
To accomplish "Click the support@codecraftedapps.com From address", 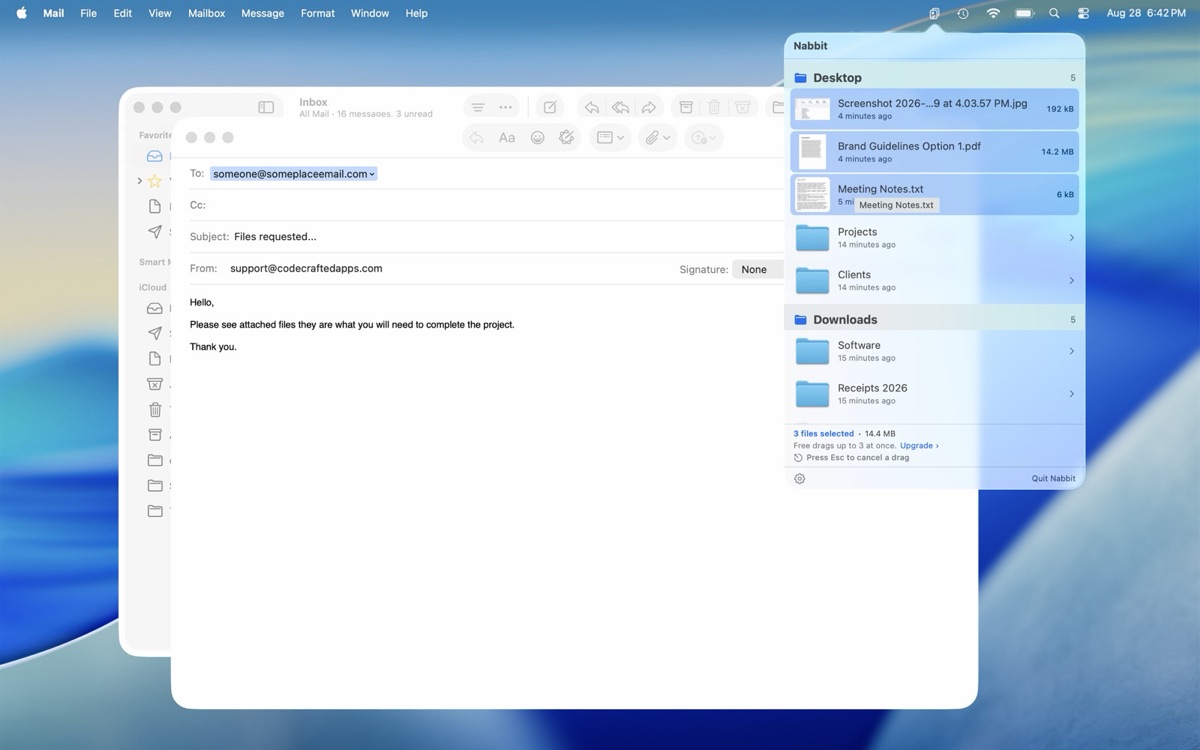I will point(306,269).
